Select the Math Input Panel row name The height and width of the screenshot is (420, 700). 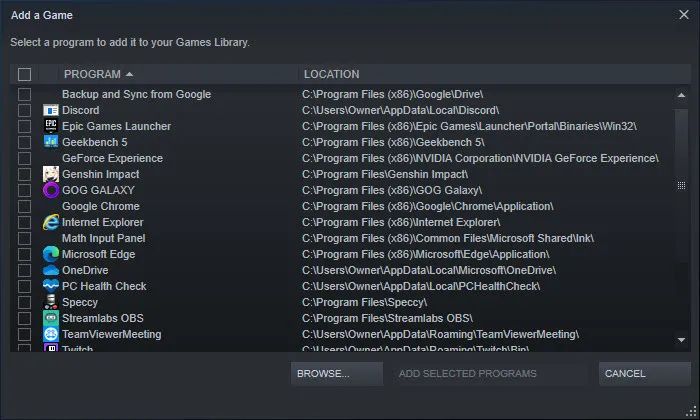[104, 238]
